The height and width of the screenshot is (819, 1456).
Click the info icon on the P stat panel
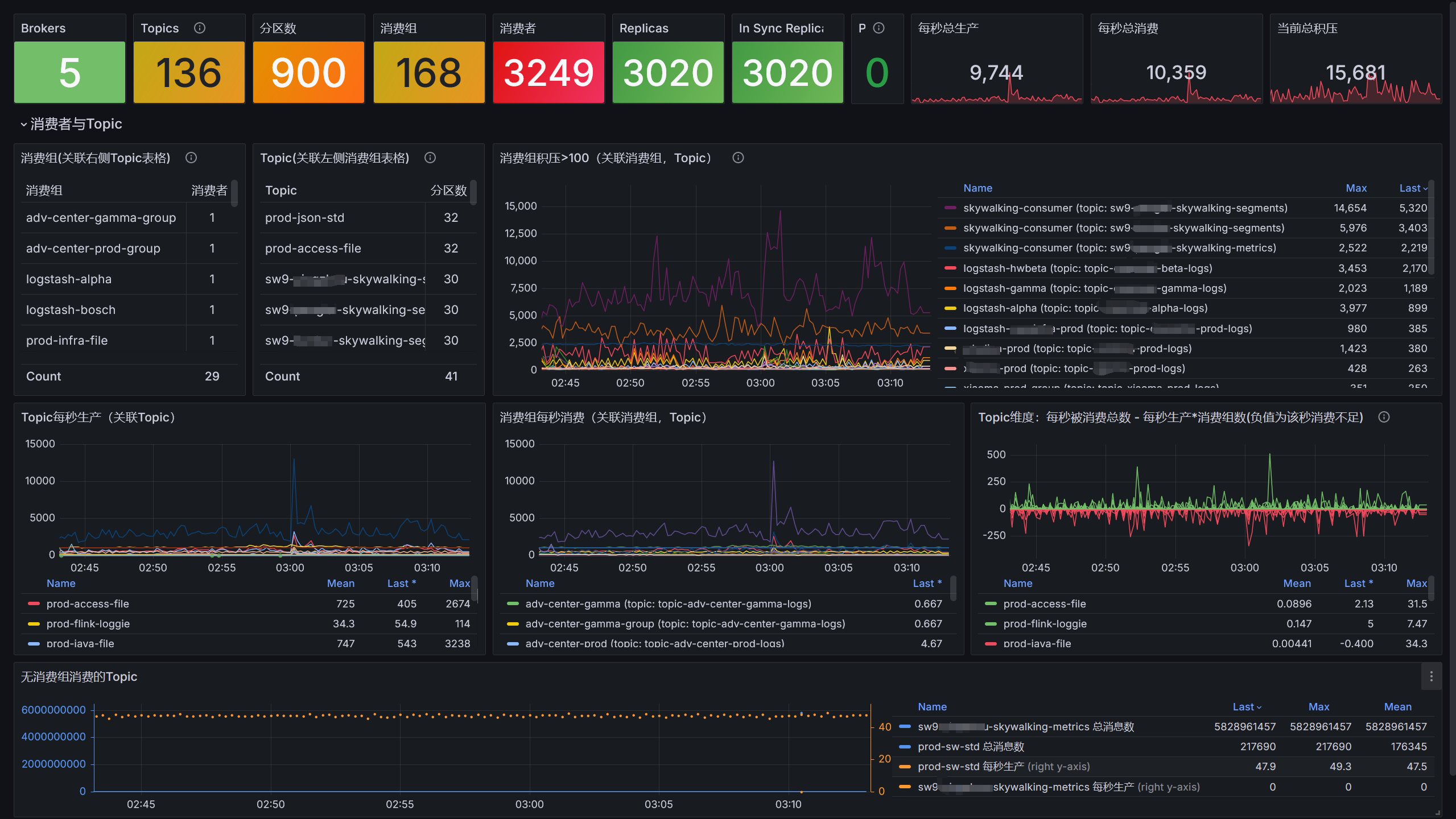pyautogui.click(x=878, y=28)
